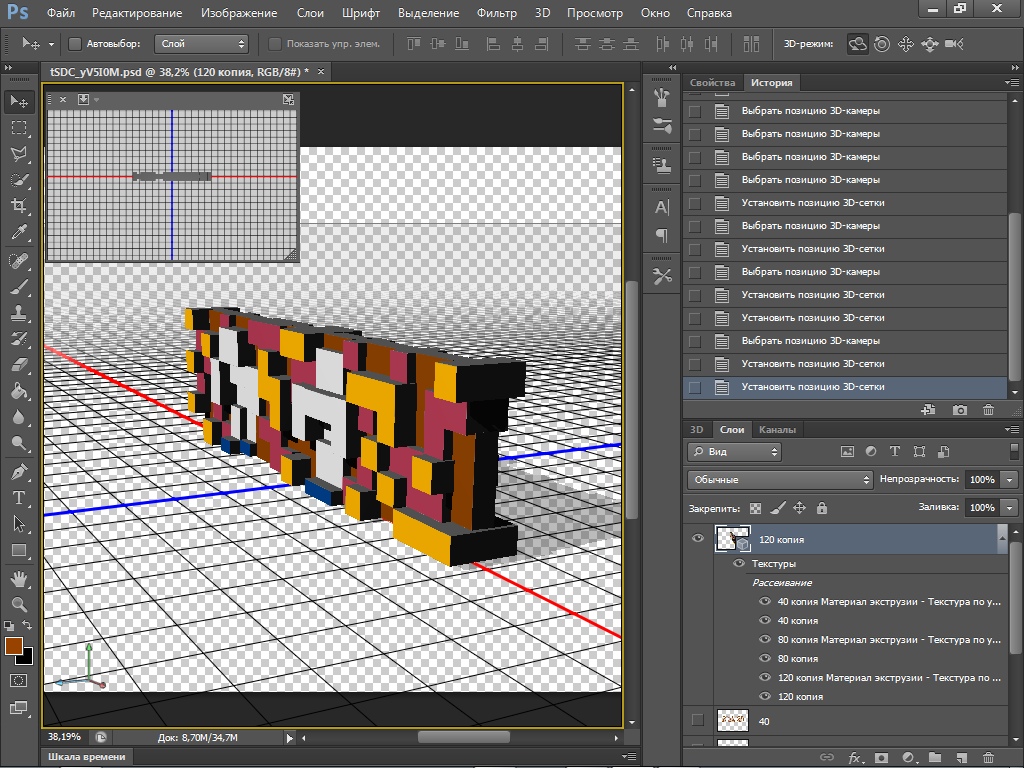Open the Фильтр menu

[x=496, y=13]
